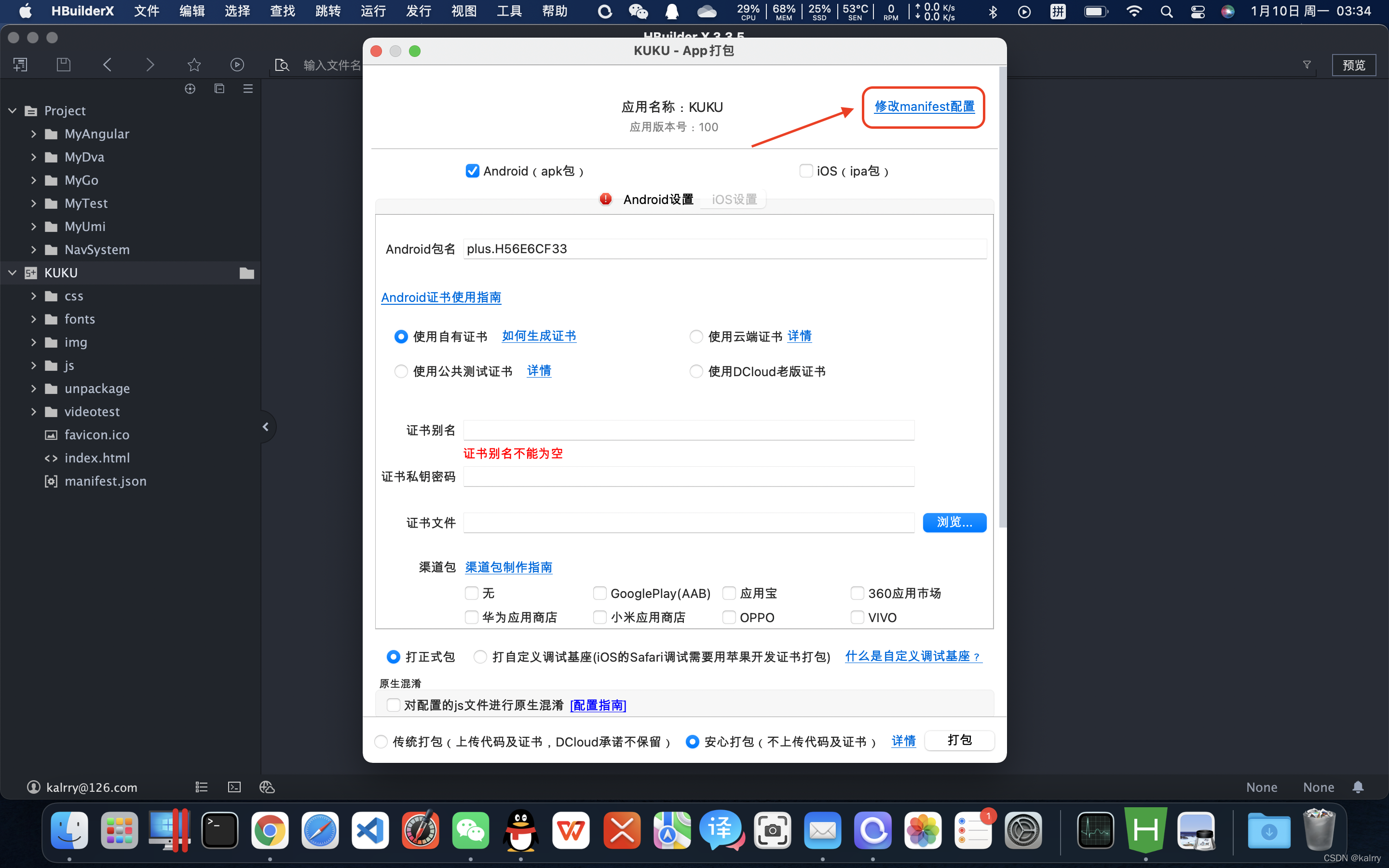The image size is (1389, 868).
Task: Click the dialog vertical scrollbar
Action: (1002, 298)
